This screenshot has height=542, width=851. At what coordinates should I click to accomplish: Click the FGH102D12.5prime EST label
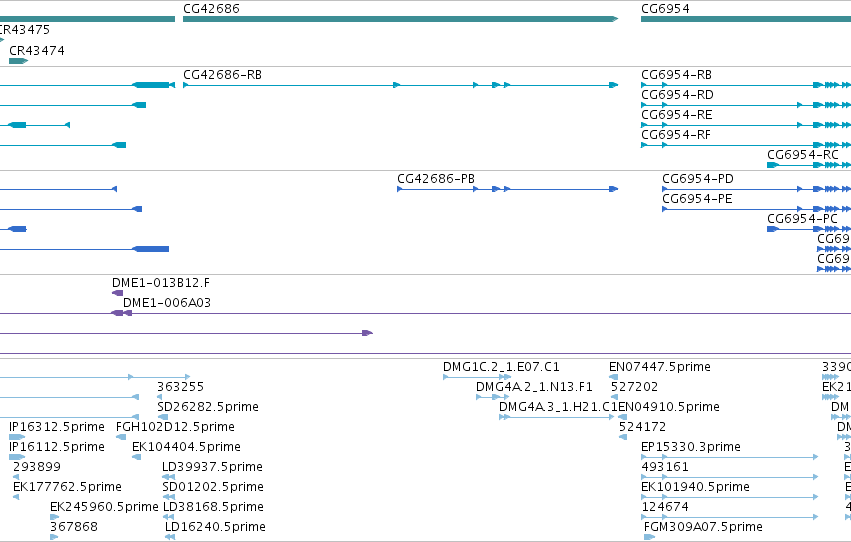(x=175, y=428)
